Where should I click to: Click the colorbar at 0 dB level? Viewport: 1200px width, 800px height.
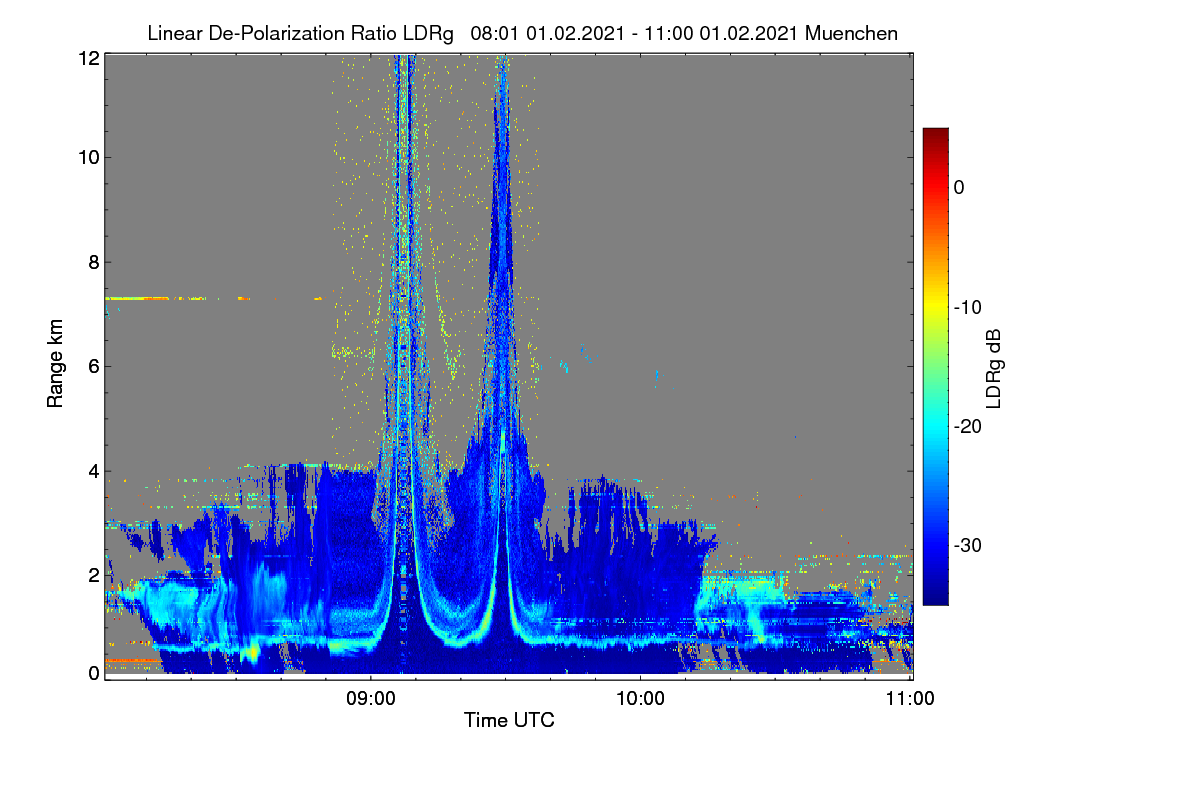pos(935,187)
